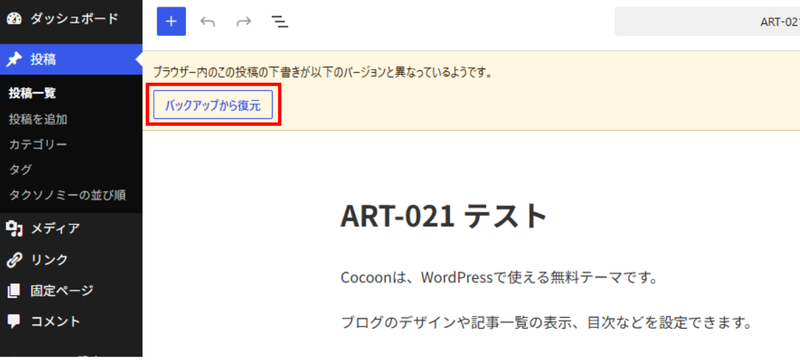Open the document overview list view

pos(280,21)
